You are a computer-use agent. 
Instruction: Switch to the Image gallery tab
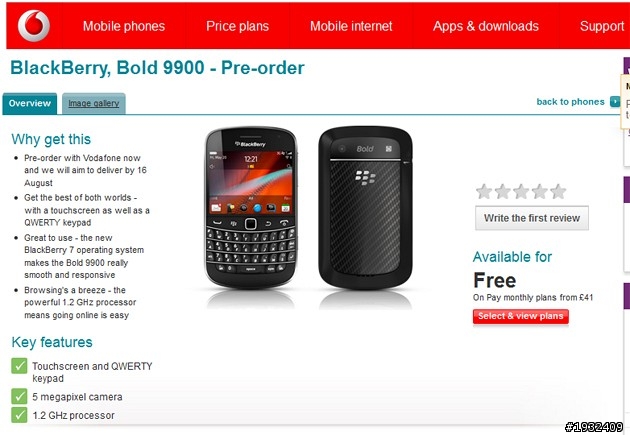pos(94,104)
